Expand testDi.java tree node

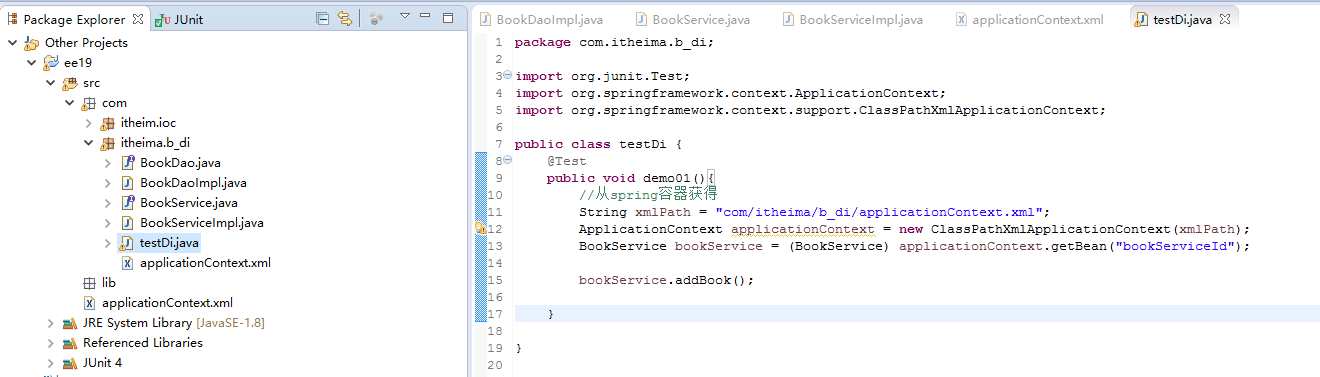[108, 243]
